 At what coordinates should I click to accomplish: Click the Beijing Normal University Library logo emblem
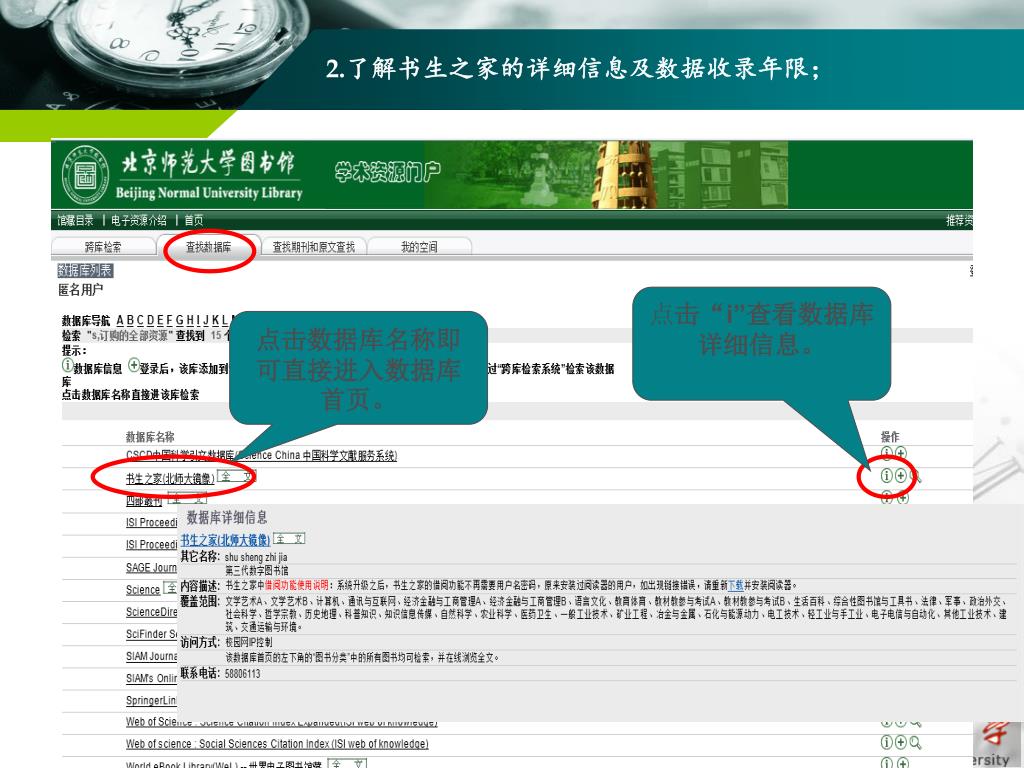[86, 174]
